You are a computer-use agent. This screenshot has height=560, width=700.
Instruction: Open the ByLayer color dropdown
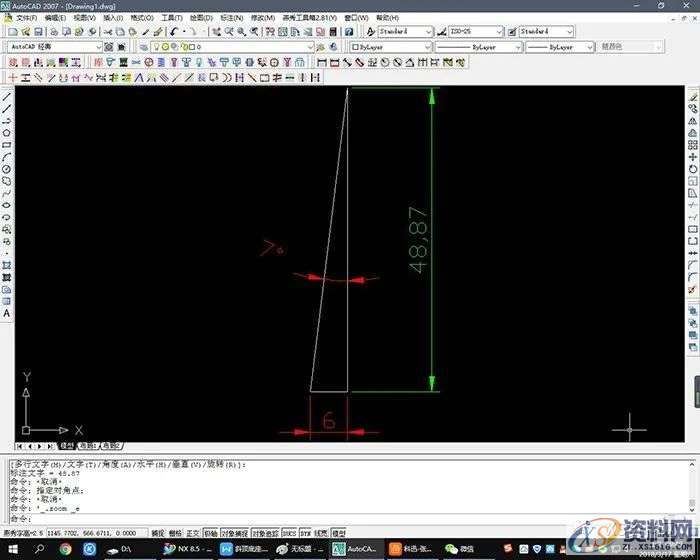[x=428, y=47]
